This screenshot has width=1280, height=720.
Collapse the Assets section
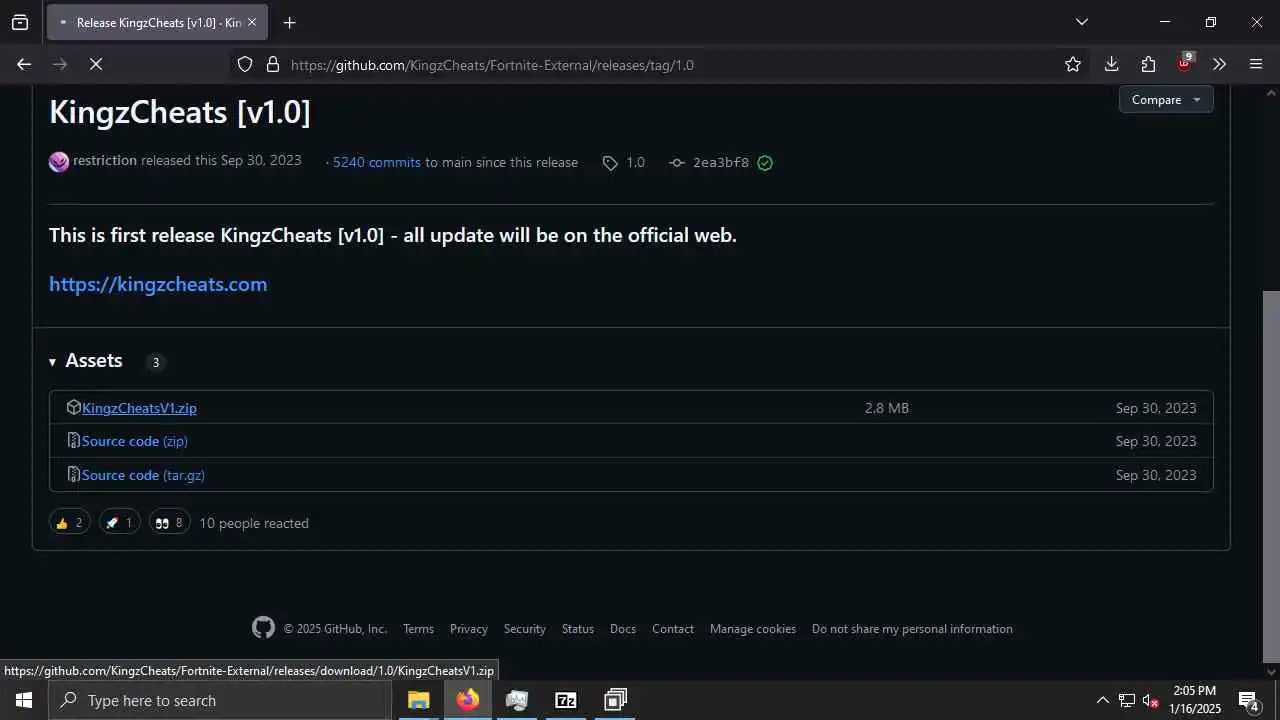pos(86,361)
